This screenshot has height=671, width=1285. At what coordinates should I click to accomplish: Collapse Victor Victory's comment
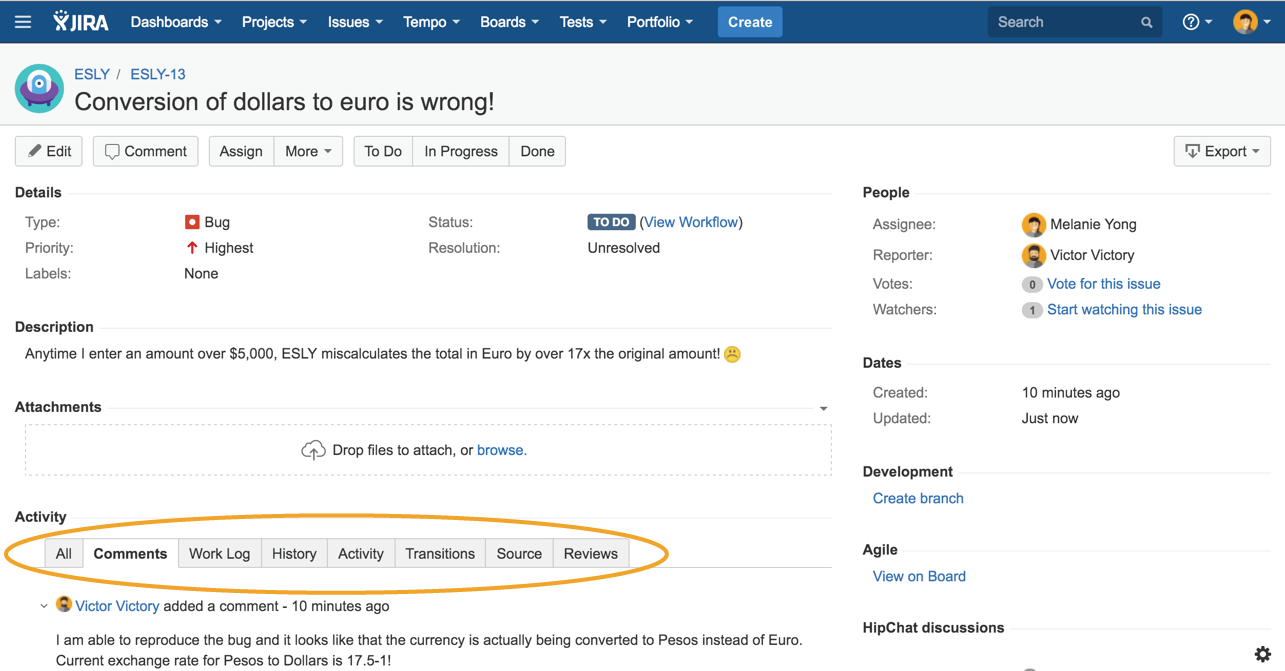[x=44, y=606]
